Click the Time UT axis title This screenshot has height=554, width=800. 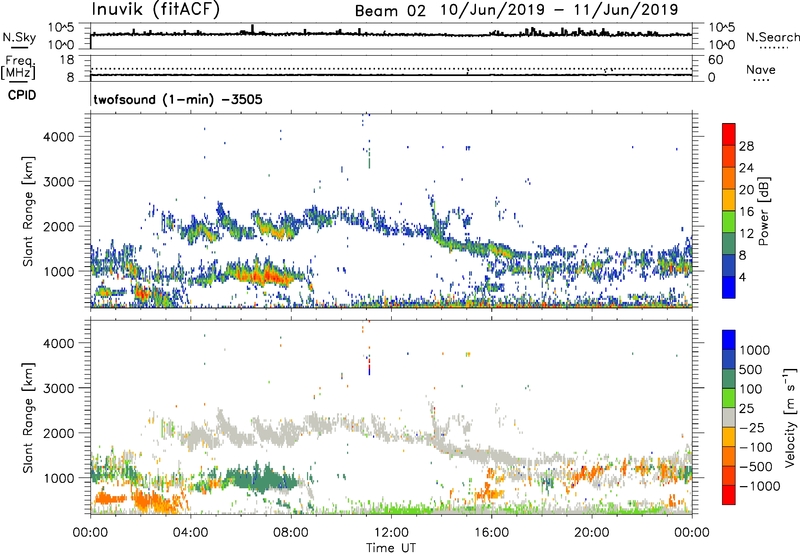tap(391, 548)
